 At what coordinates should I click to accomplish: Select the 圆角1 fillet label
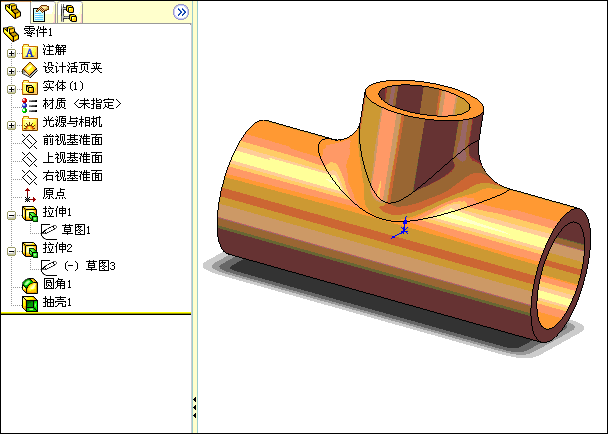point(57,284)
